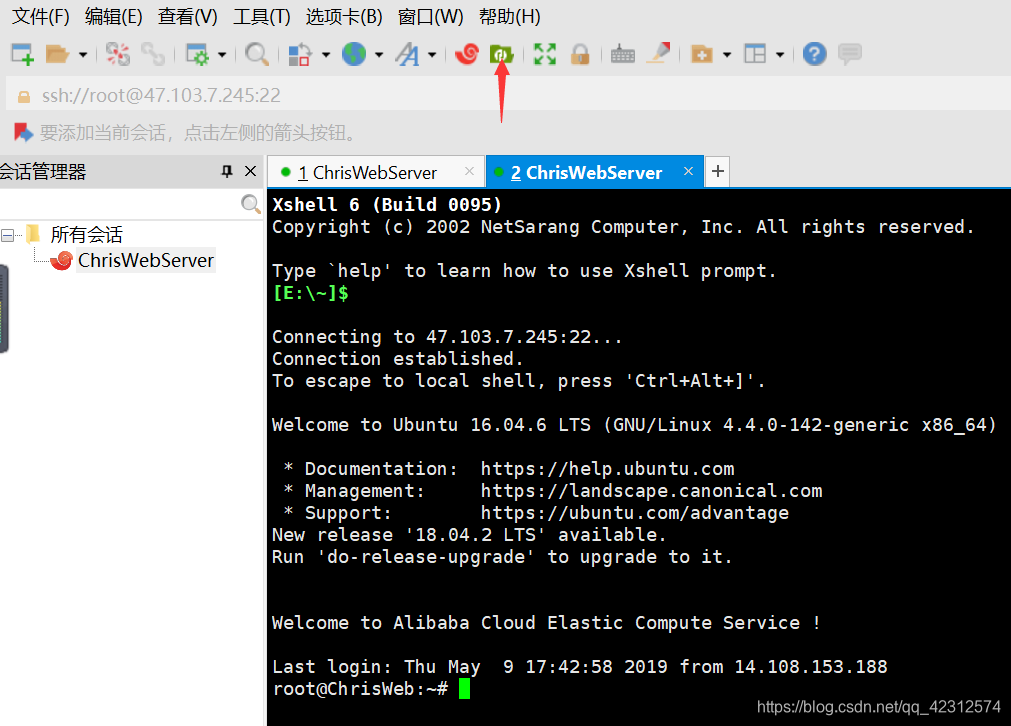1011x726 pixels.
Task: Click the red snail reconnect toolbar icon
Action: pos(466,54)
